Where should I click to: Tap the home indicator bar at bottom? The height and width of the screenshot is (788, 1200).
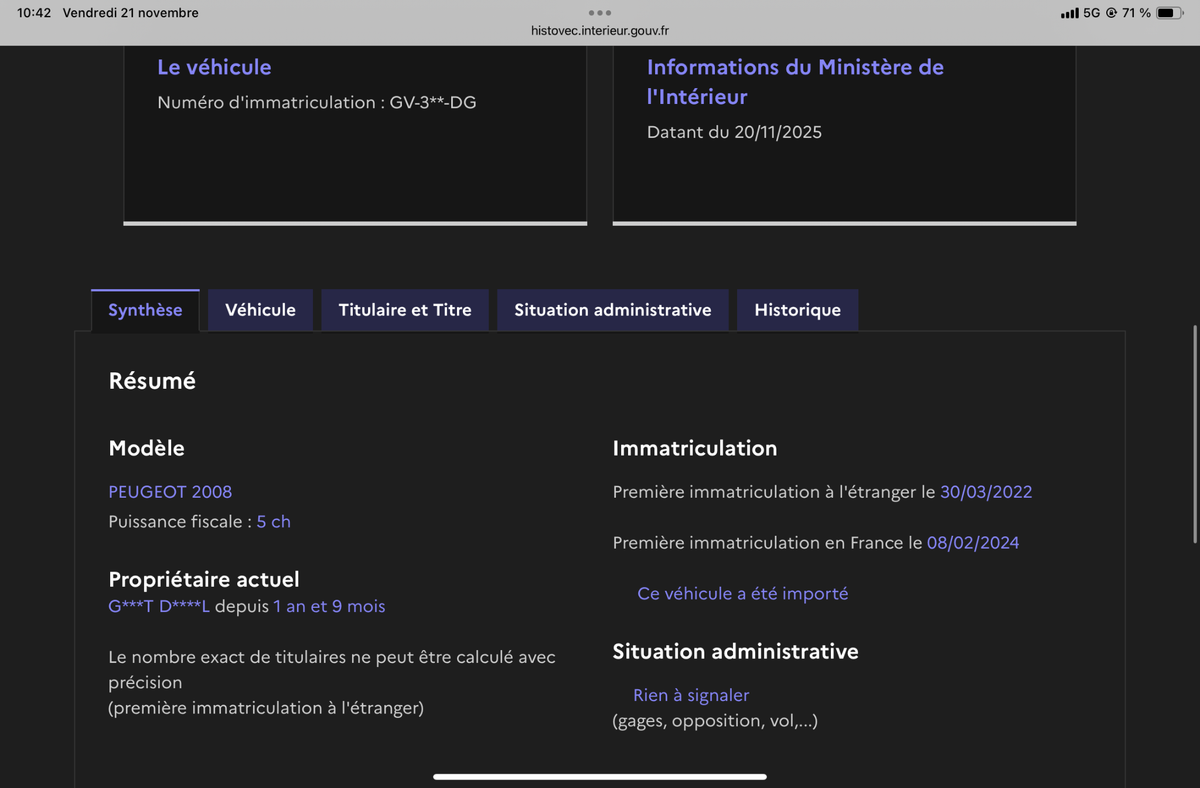click(x=600, y=776)
